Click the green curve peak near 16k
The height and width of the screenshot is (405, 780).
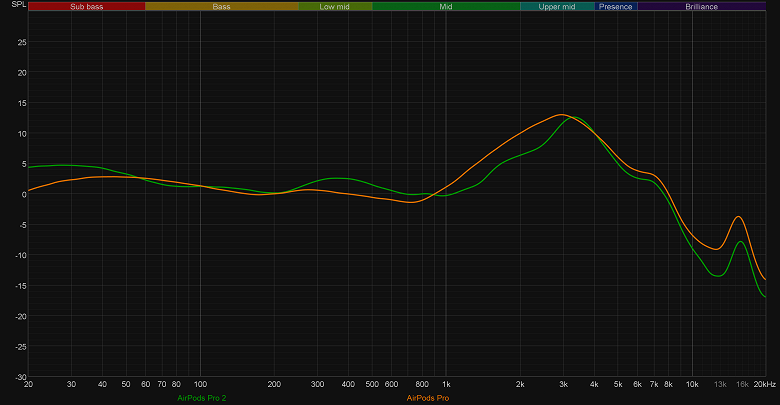[x=741, y=241]
